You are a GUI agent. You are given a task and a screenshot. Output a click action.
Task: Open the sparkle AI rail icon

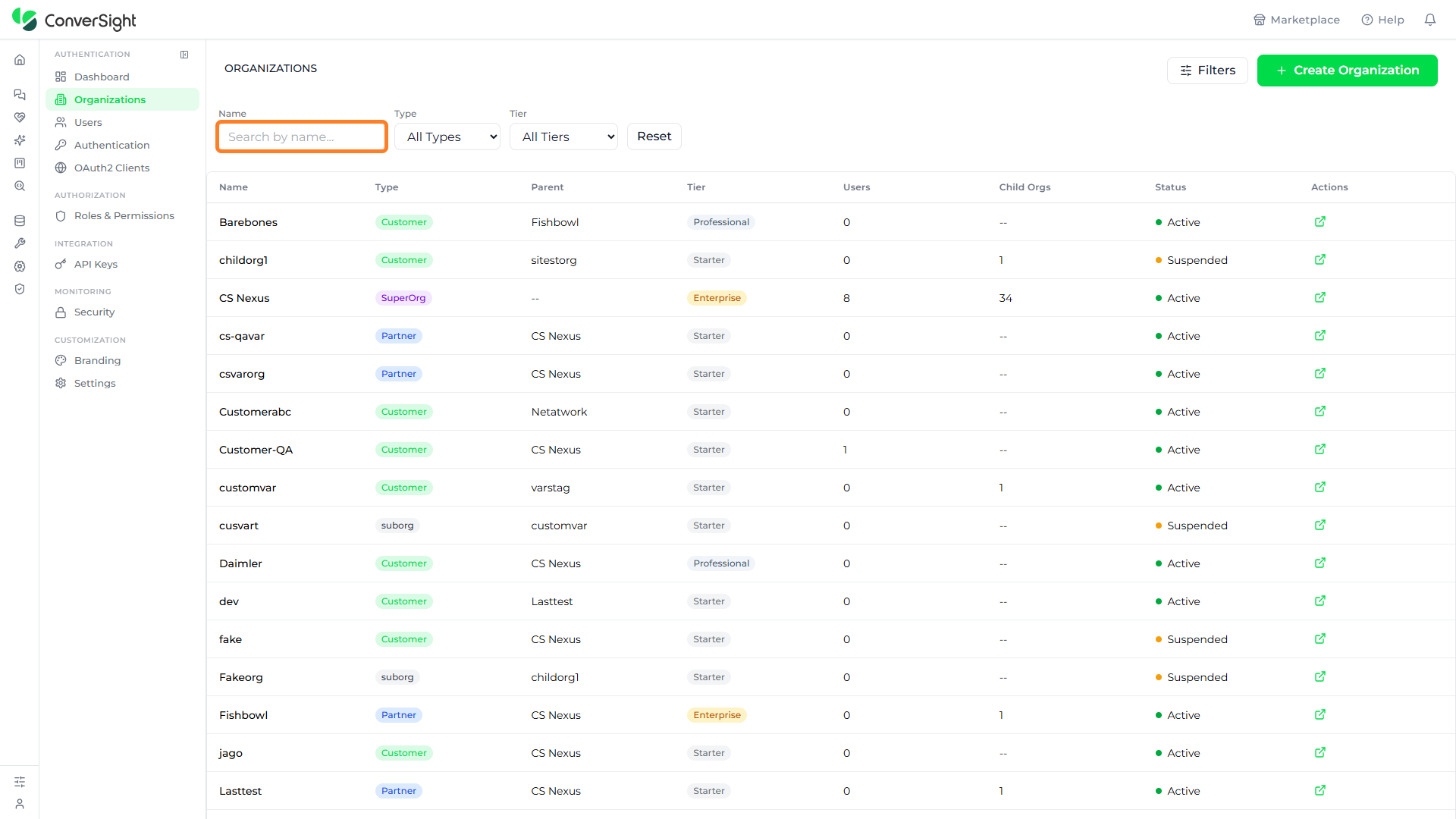click(x=20, y=140)
